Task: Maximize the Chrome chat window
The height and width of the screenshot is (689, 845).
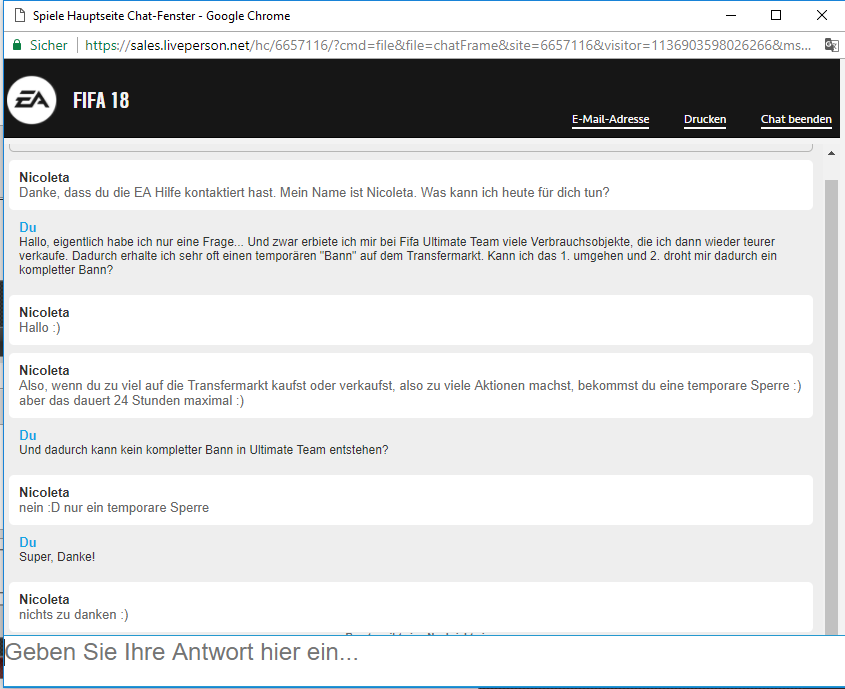Action: (x=776, y=15)
